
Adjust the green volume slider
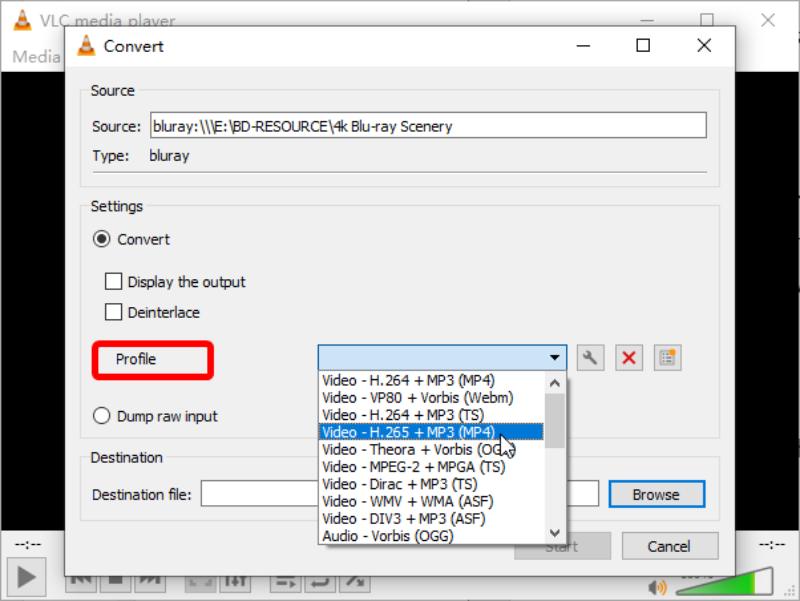point(724,583)
